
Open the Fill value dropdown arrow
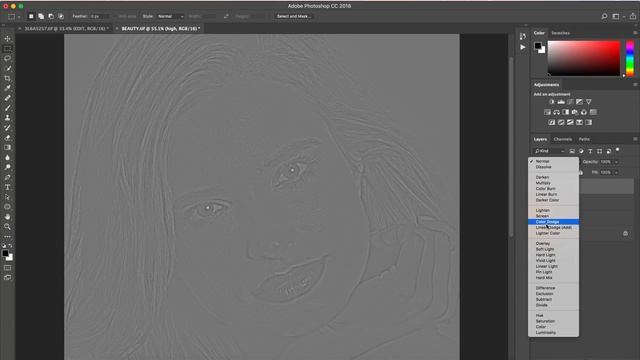(616, 173)
